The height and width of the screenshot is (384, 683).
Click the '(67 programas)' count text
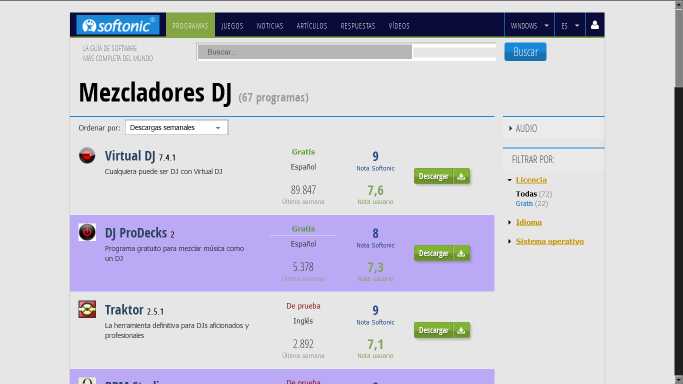(x=274, y=98)
